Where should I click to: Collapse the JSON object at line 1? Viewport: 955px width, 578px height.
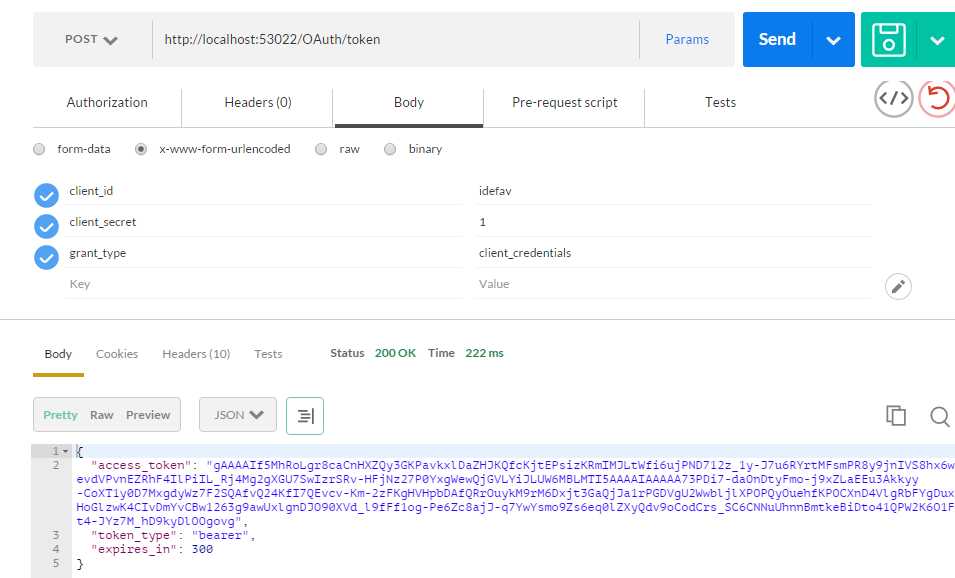(x=65, y=451)
